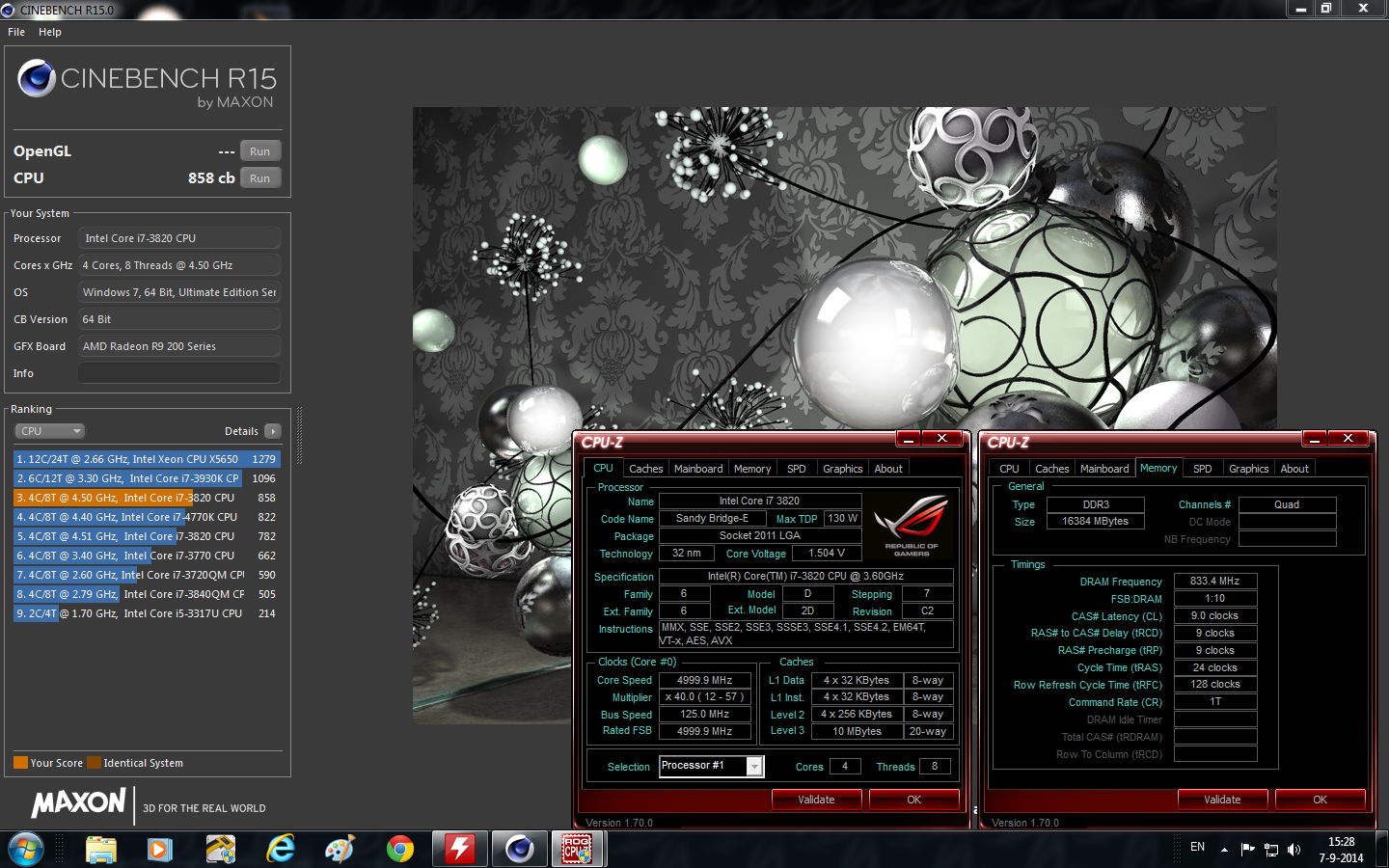Click the Memory Size 16384 MBytes field

click(1096, 522)
